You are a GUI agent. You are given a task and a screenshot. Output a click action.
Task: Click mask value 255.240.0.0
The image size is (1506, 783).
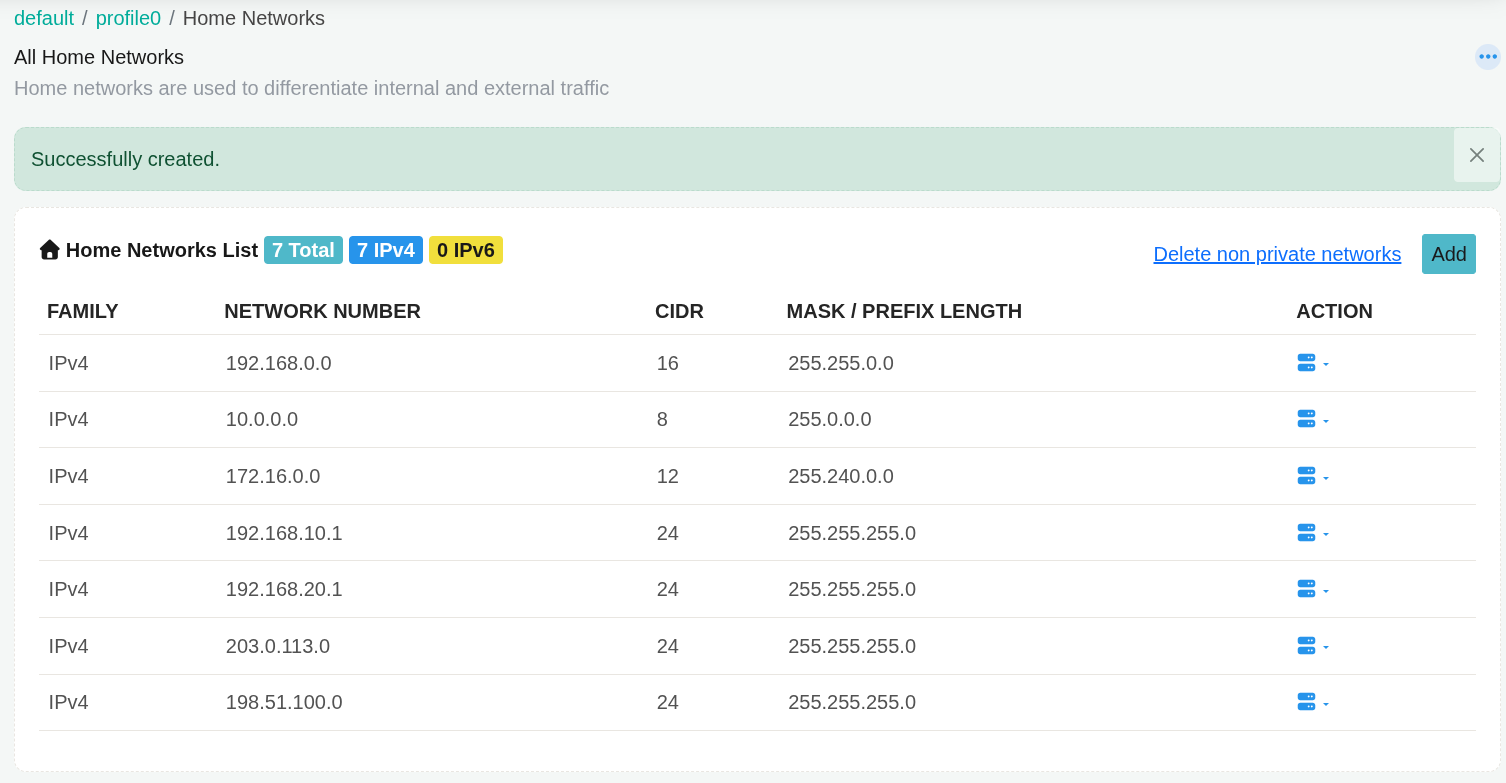(x=841, y=476)
